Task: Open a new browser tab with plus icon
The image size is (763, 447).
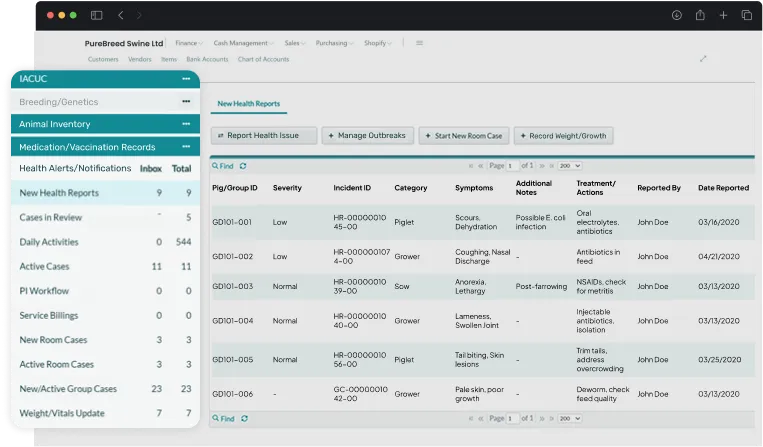Action: click(x=724, y=15)
